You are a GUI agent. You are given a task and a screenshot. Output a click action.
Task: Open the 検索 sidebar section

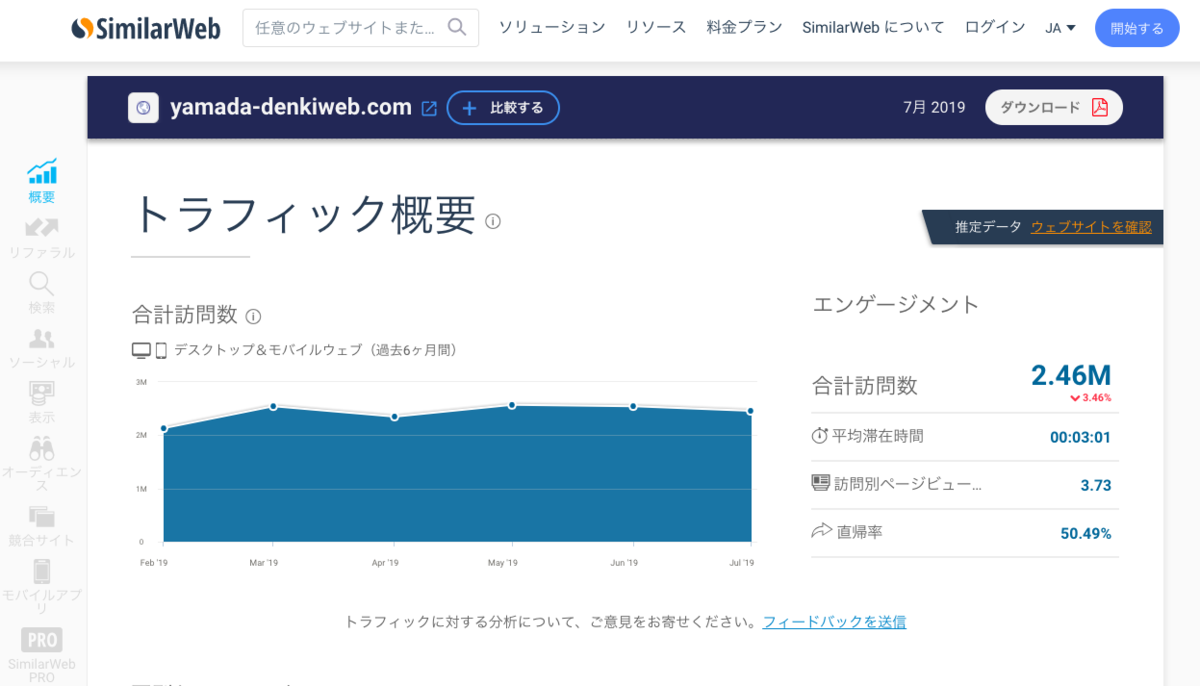[x=42, y=293]
